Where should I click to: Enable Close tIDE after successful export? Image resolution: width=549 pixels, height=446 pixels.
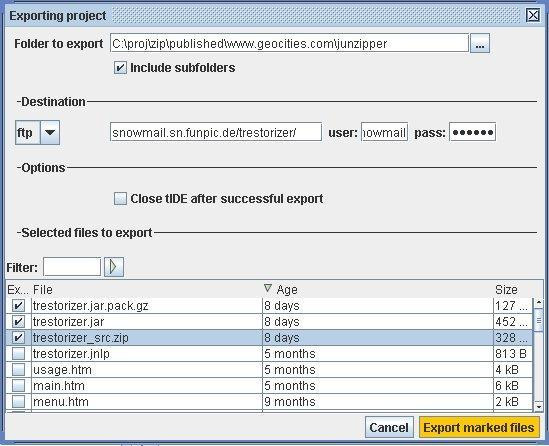[x=120, y=198]
